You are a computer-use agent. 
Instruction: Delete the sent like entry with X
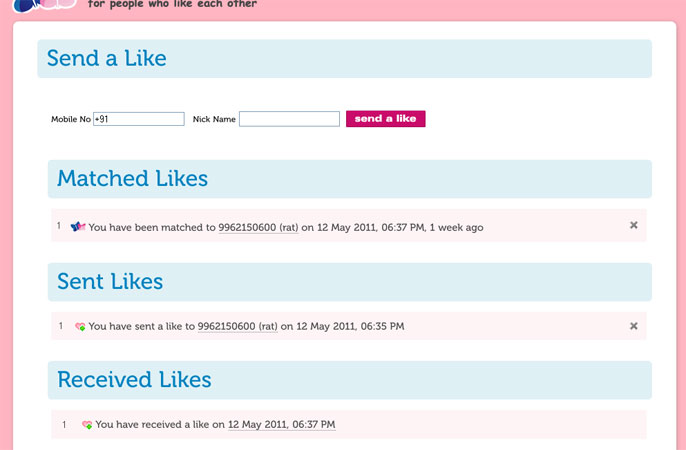click(633, 326)
